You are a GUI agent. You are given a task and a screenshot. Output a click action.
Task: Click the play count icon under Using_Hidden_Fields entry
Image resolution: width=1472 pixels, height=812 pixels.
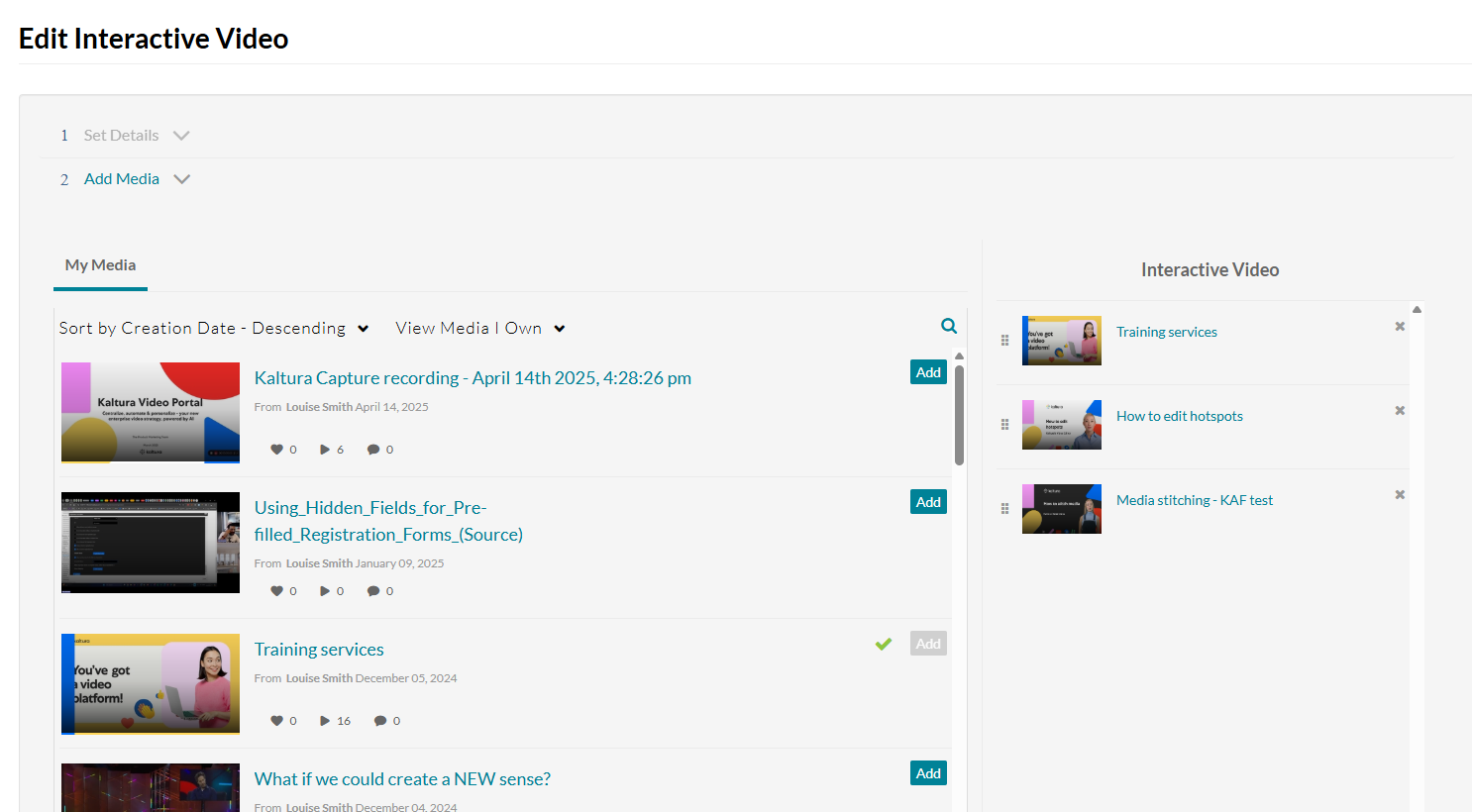[x=325, y=591]
